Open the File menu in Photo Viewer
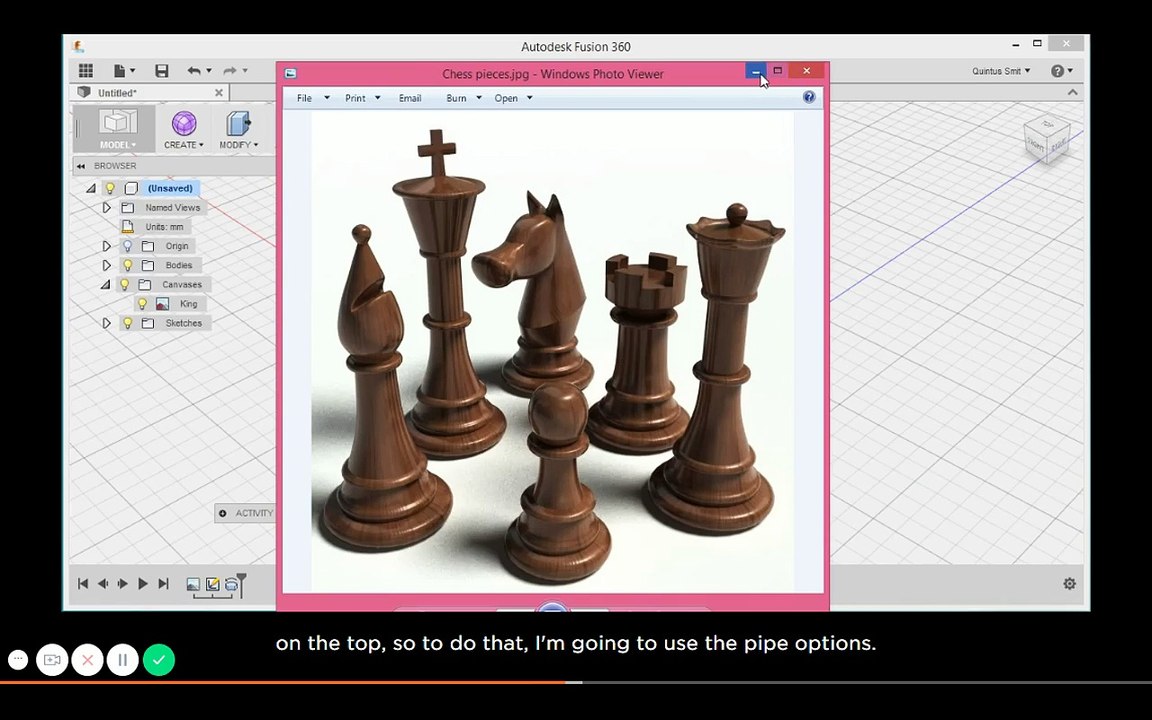1152x720 pixels. [313, 98]
